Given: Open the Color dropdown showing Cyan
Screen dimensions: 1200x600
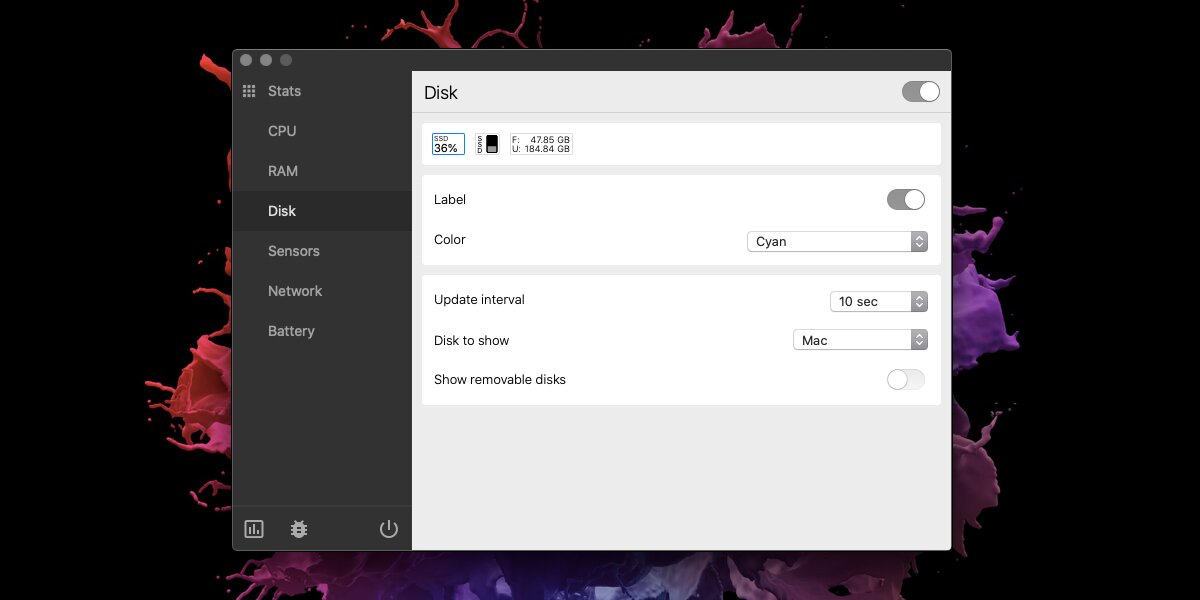Looking at the screenshot, I should click(837, 241).
